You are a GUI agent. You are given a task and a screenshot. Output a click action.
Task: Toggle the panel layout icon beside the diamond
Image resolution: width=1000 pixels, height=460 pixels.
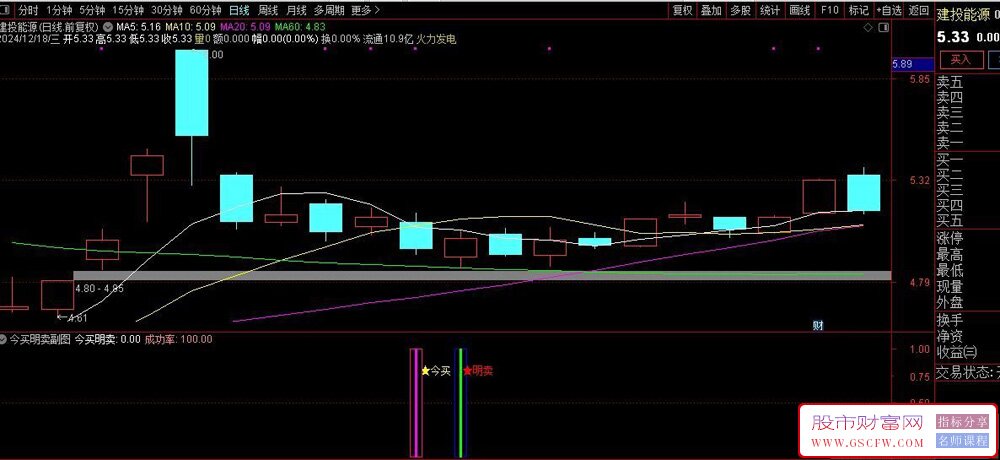[x=883, y=27]
